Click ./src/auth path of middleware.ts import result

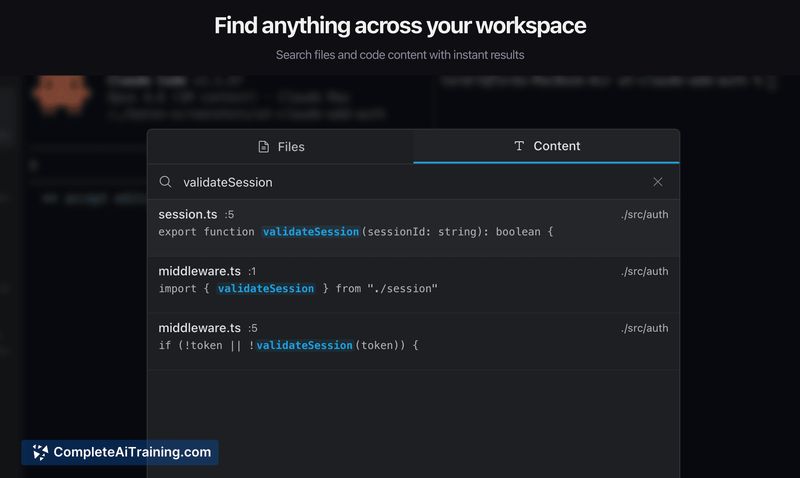(644, 272)
